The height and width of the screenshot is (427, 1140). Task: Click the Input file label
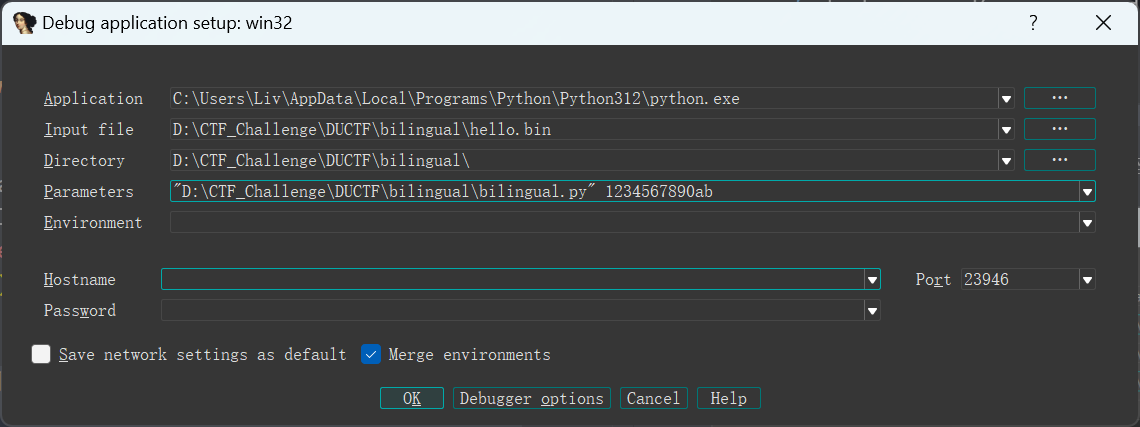point(89,130)
